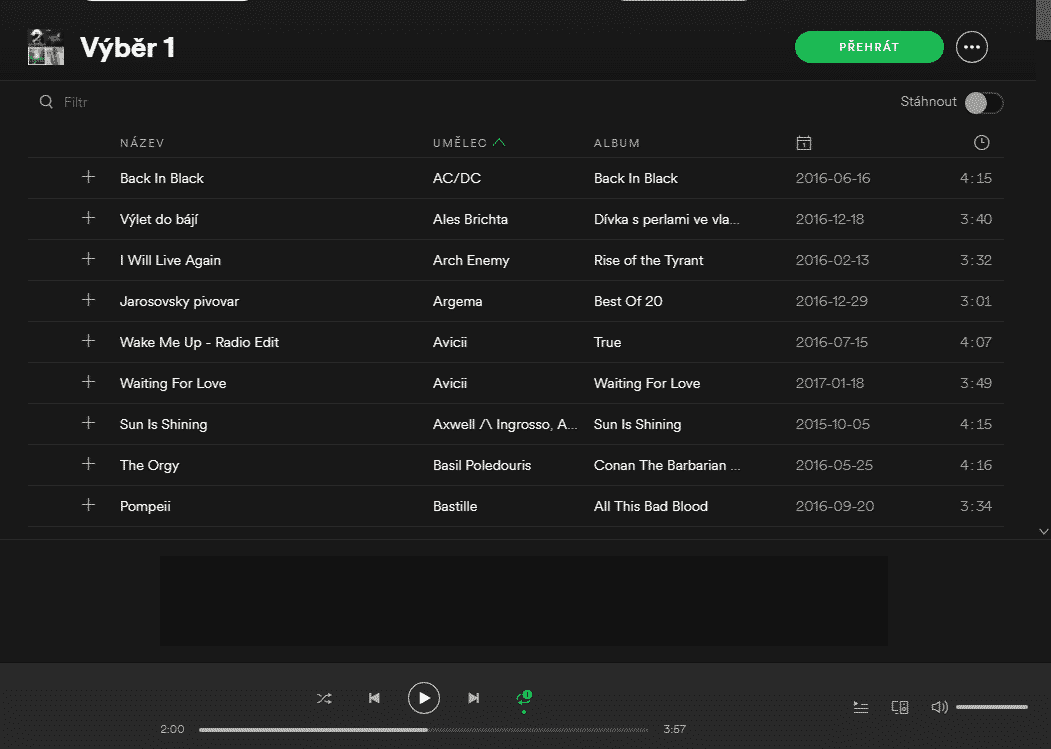Skip to previous track
Image resolution: width=1051 pixels, height=749 pixels.
(x=374, y=698)
